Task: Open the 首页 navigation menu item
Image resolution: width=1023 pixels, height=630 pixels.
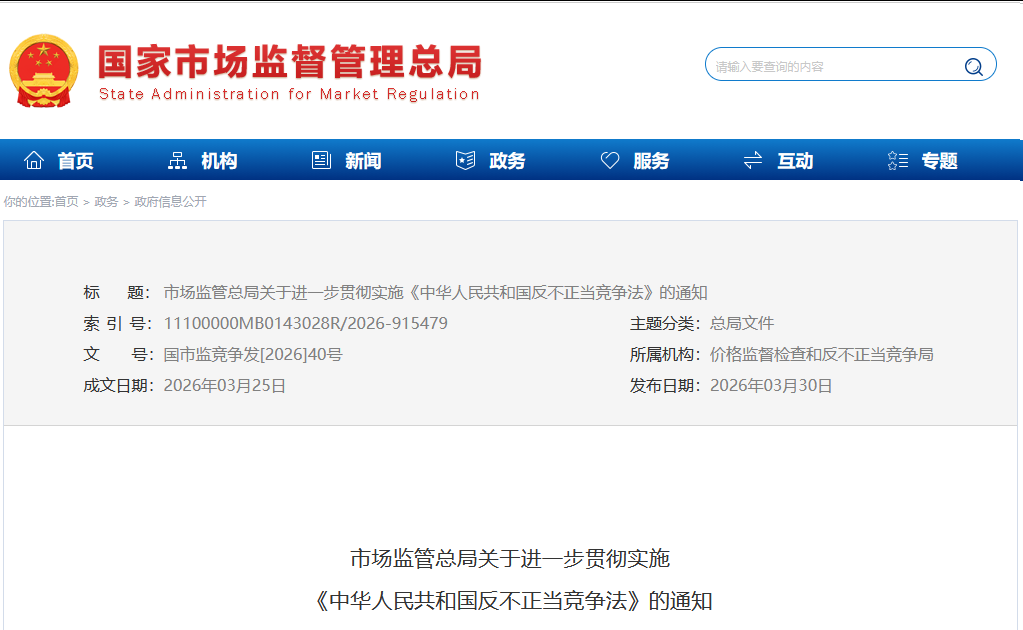Action: point(75,161)
